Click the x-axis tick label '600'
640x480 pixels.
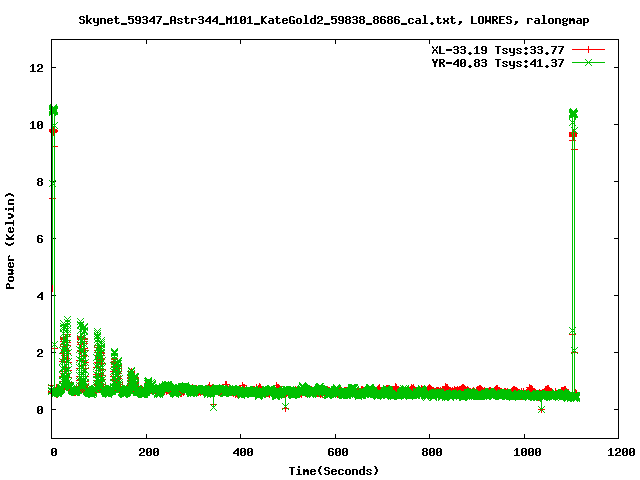click(x=338, y=452)
